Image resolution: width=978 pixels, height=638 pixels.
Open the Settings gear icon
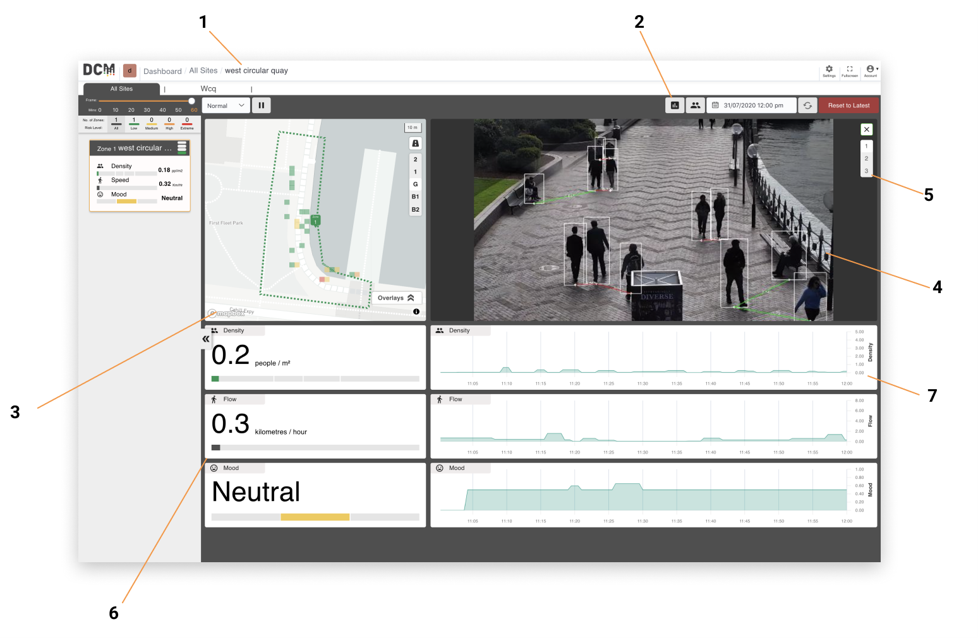click(828, 69)
